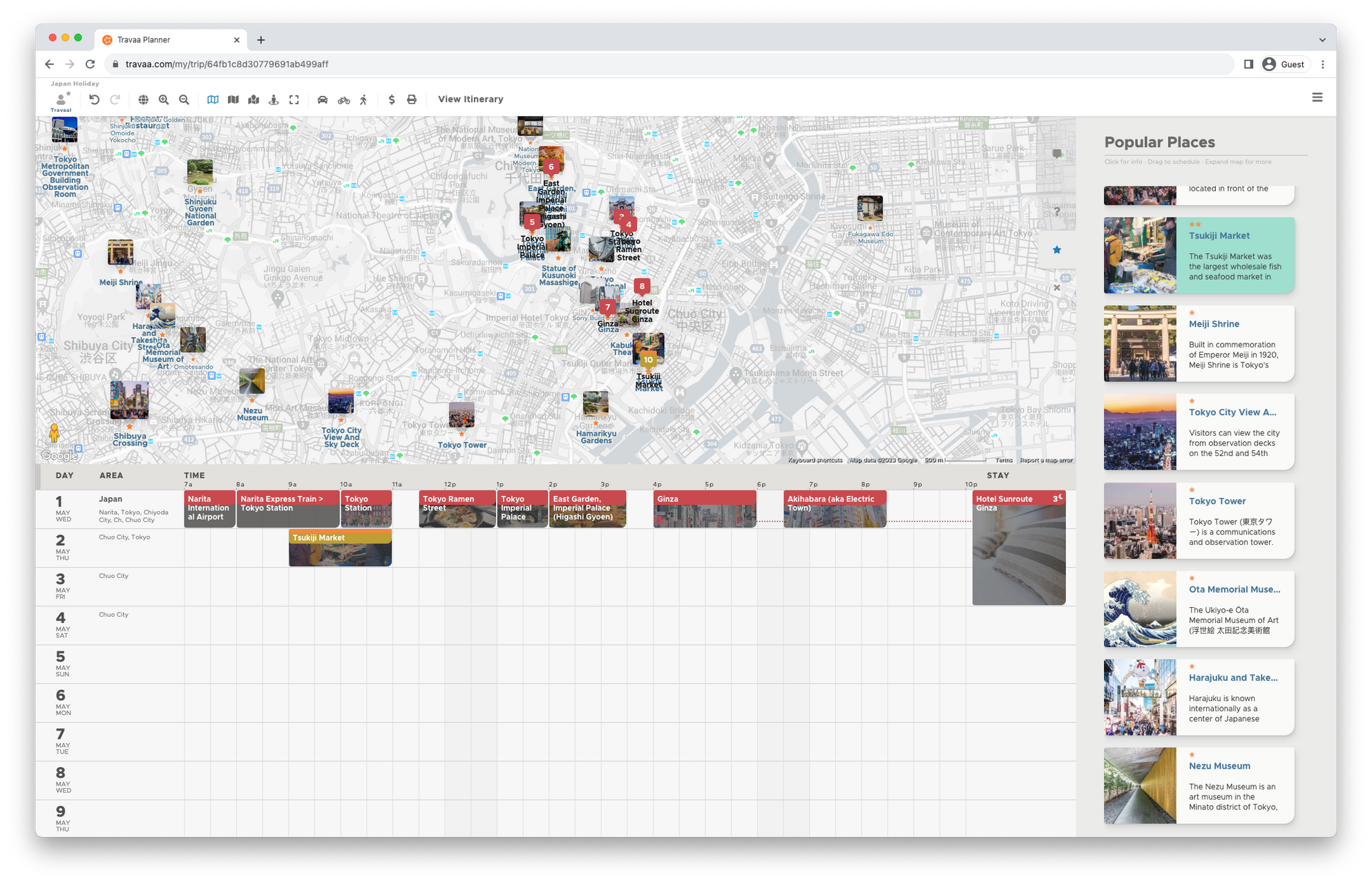Click View Itinerary
The image size is (1372, 884).
point(470,99)
